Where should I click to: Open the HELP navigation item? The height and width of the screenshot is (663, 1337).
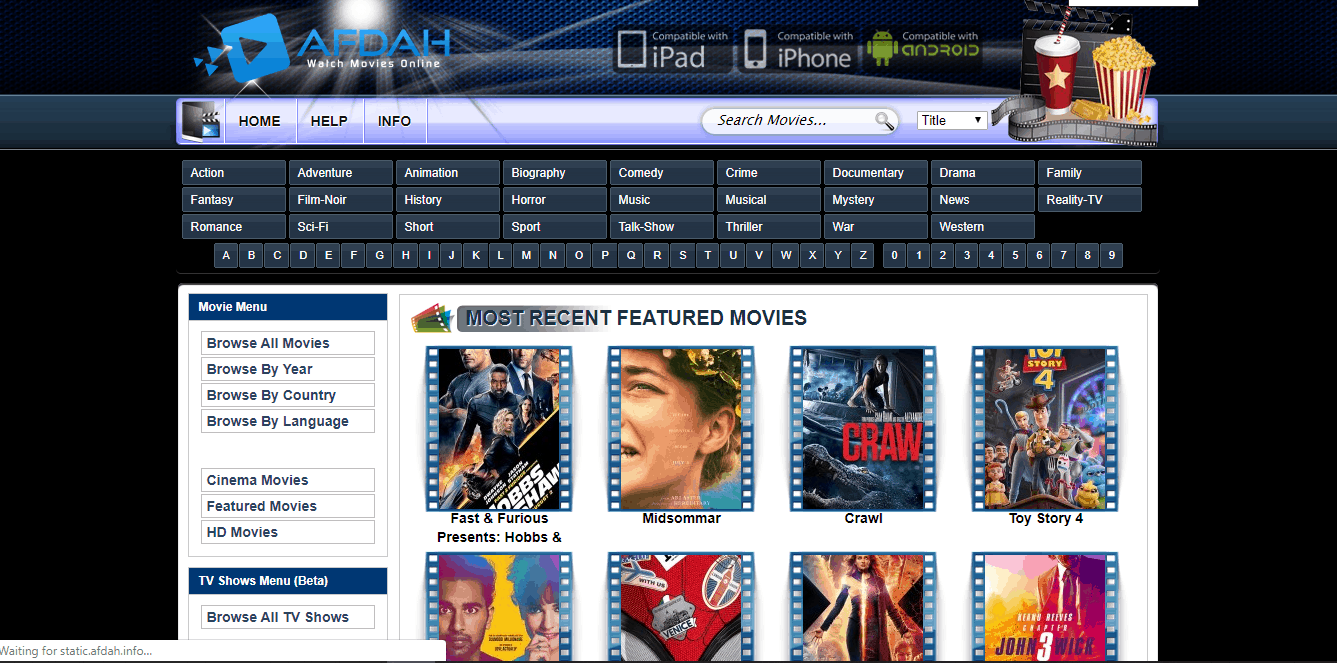tap(329, 121)
